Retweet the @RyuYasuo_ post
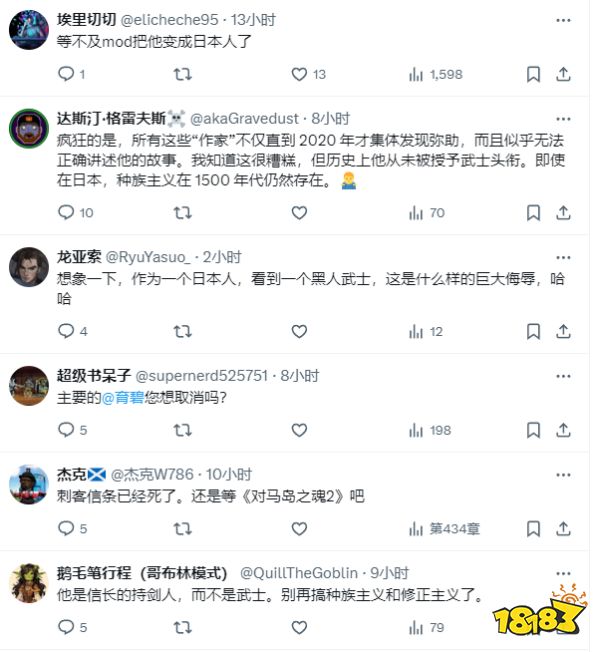 coord(183,332)
